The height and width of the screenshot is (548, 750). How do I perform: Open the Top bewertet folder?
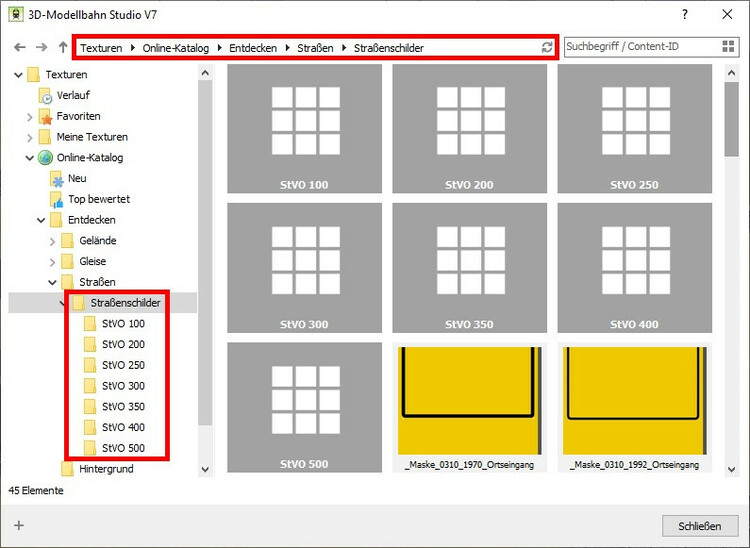pyautogui.click(x=90, y=199)
